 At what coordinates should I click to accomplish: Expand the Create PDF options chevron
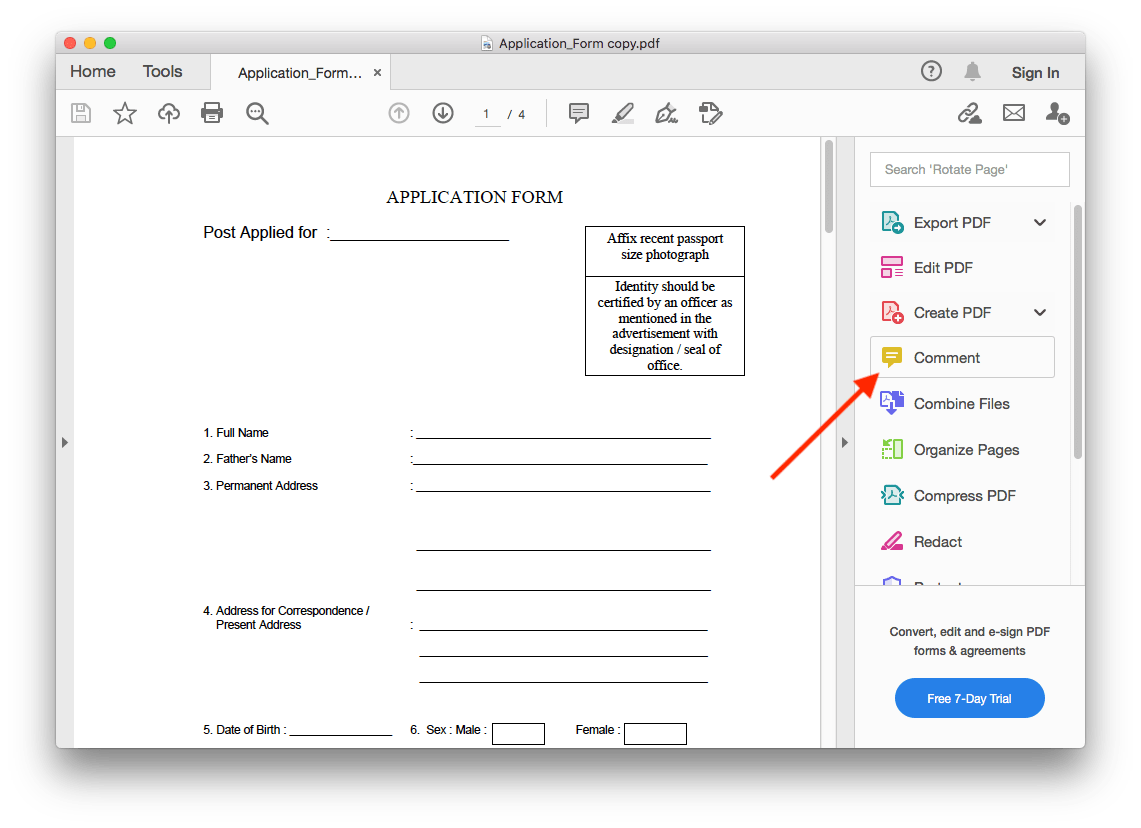[x=1039, y=311]
